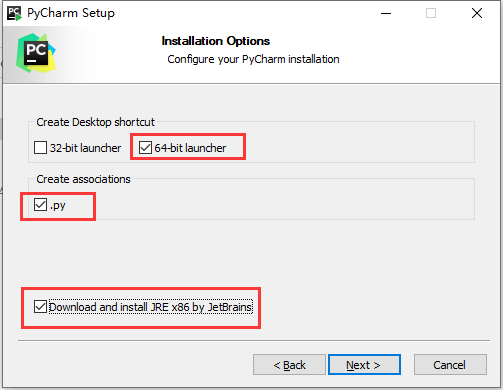
Task: Click the small PyCharm icon in title bar
Action: coord(14,13)
